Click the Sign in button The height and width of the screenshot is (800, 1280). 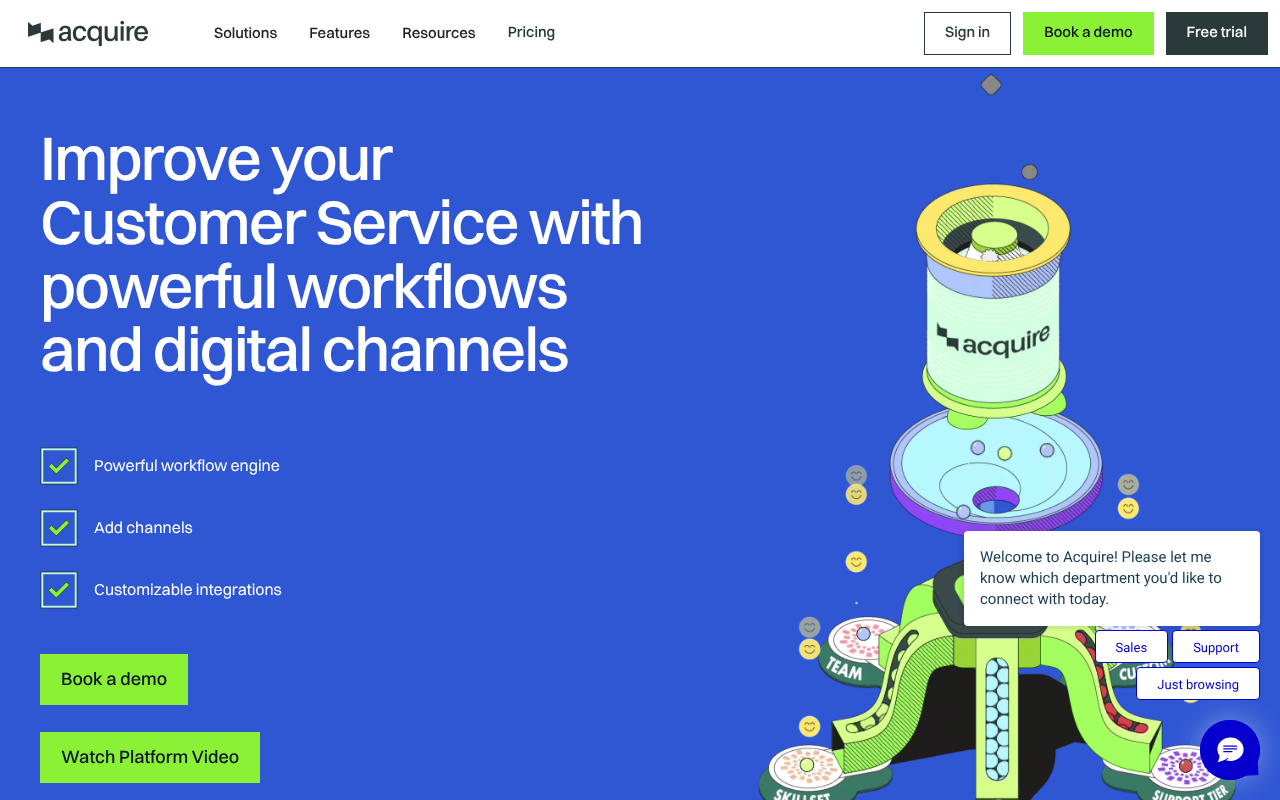(967, 33)
